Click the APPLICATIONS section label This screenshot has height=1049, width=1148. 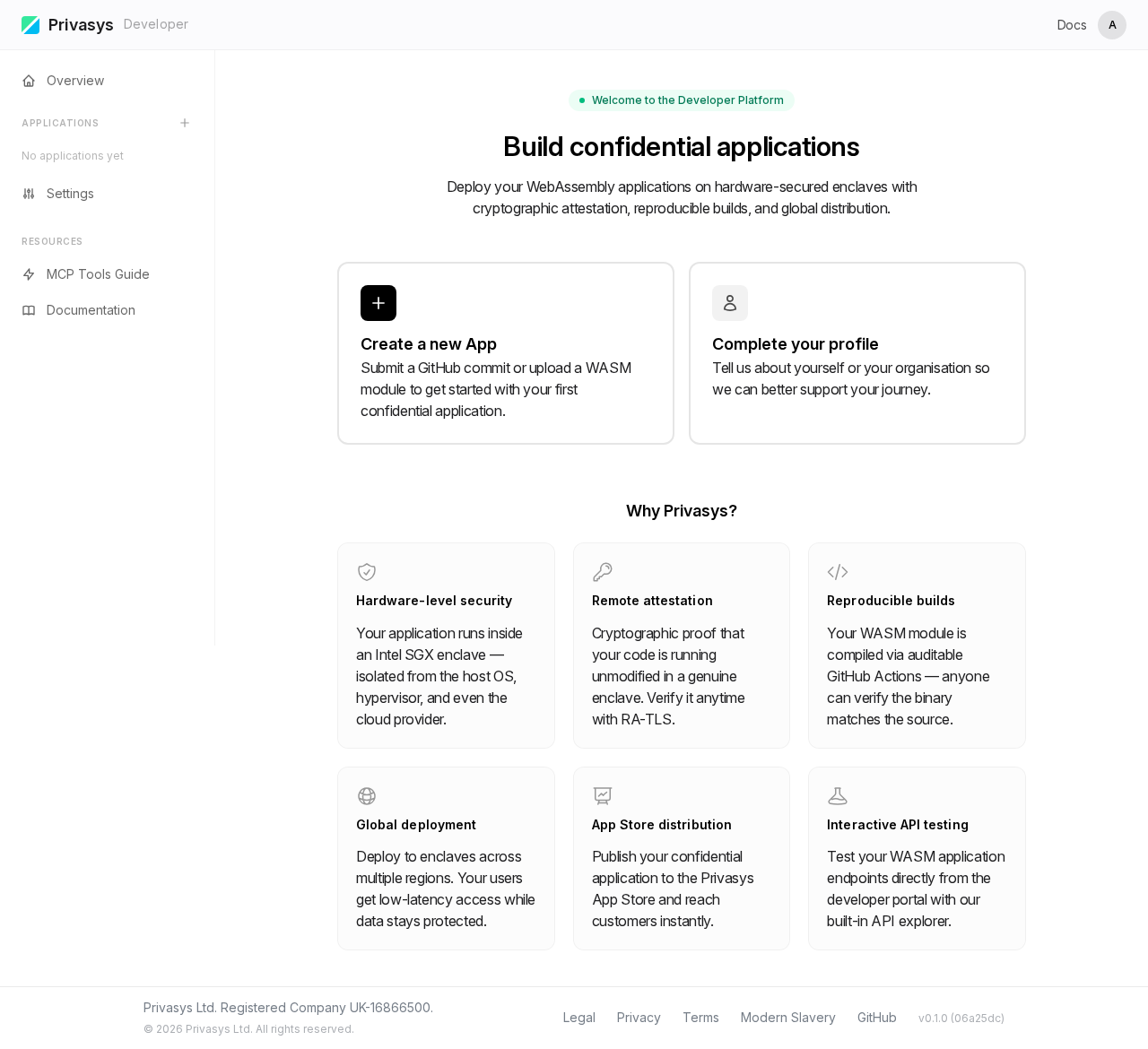(60, 123)
